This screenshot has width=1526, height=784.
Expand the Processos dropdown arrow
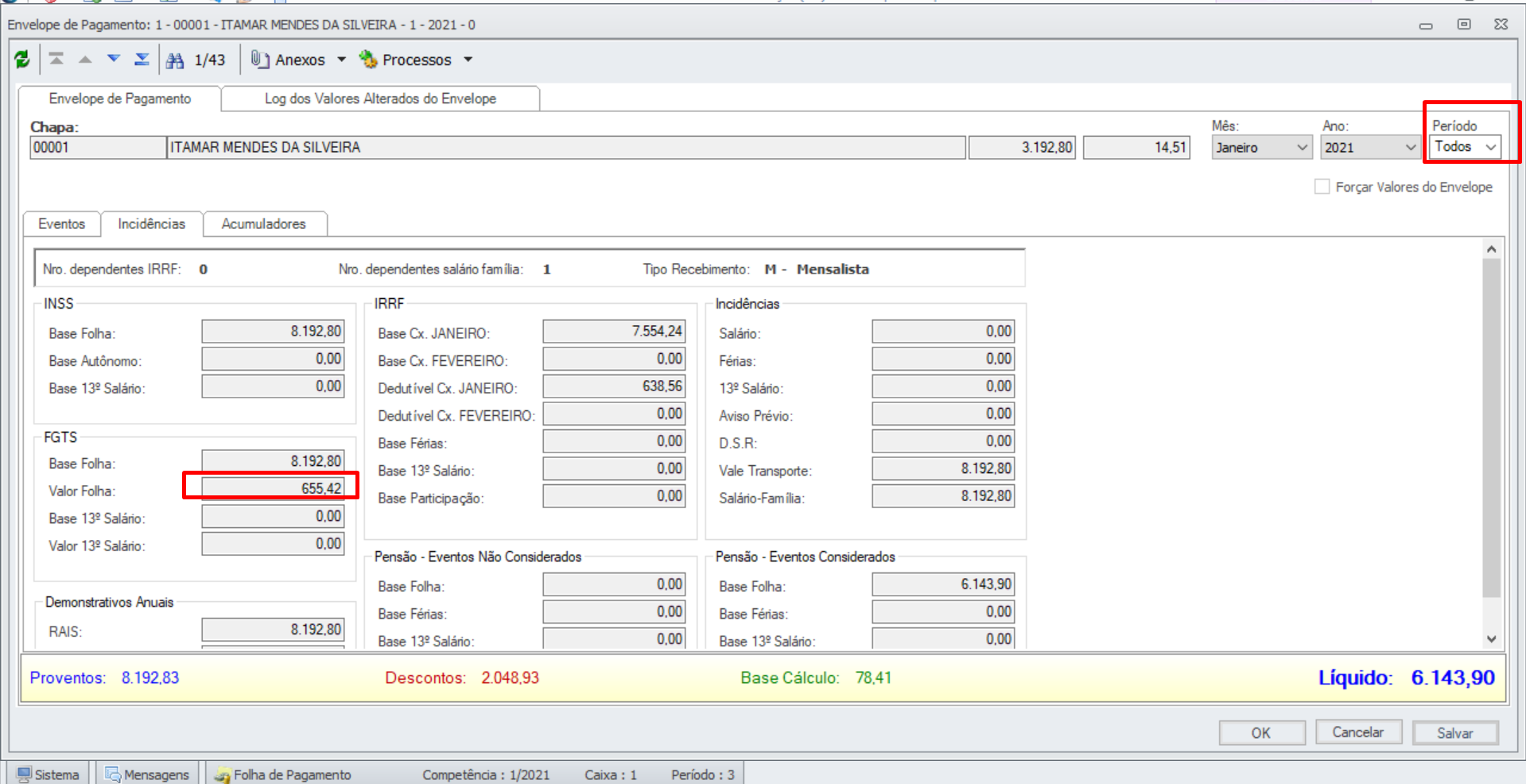pos(468,60)
